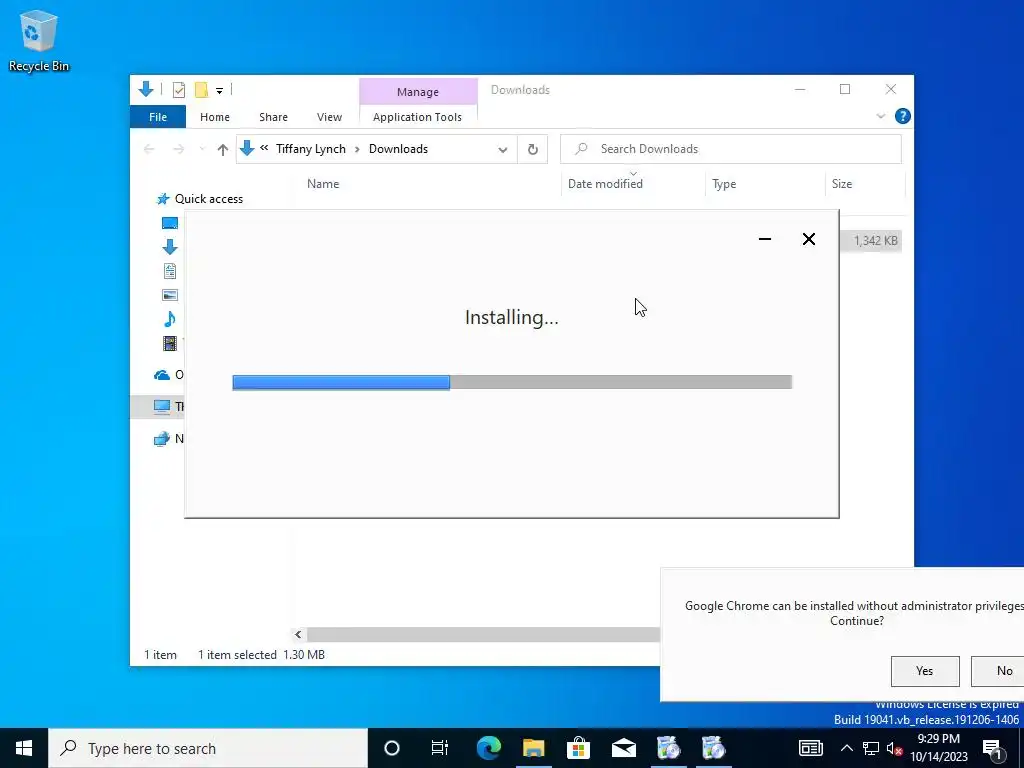Open Cortana circle on taskbar

[392, 748]
